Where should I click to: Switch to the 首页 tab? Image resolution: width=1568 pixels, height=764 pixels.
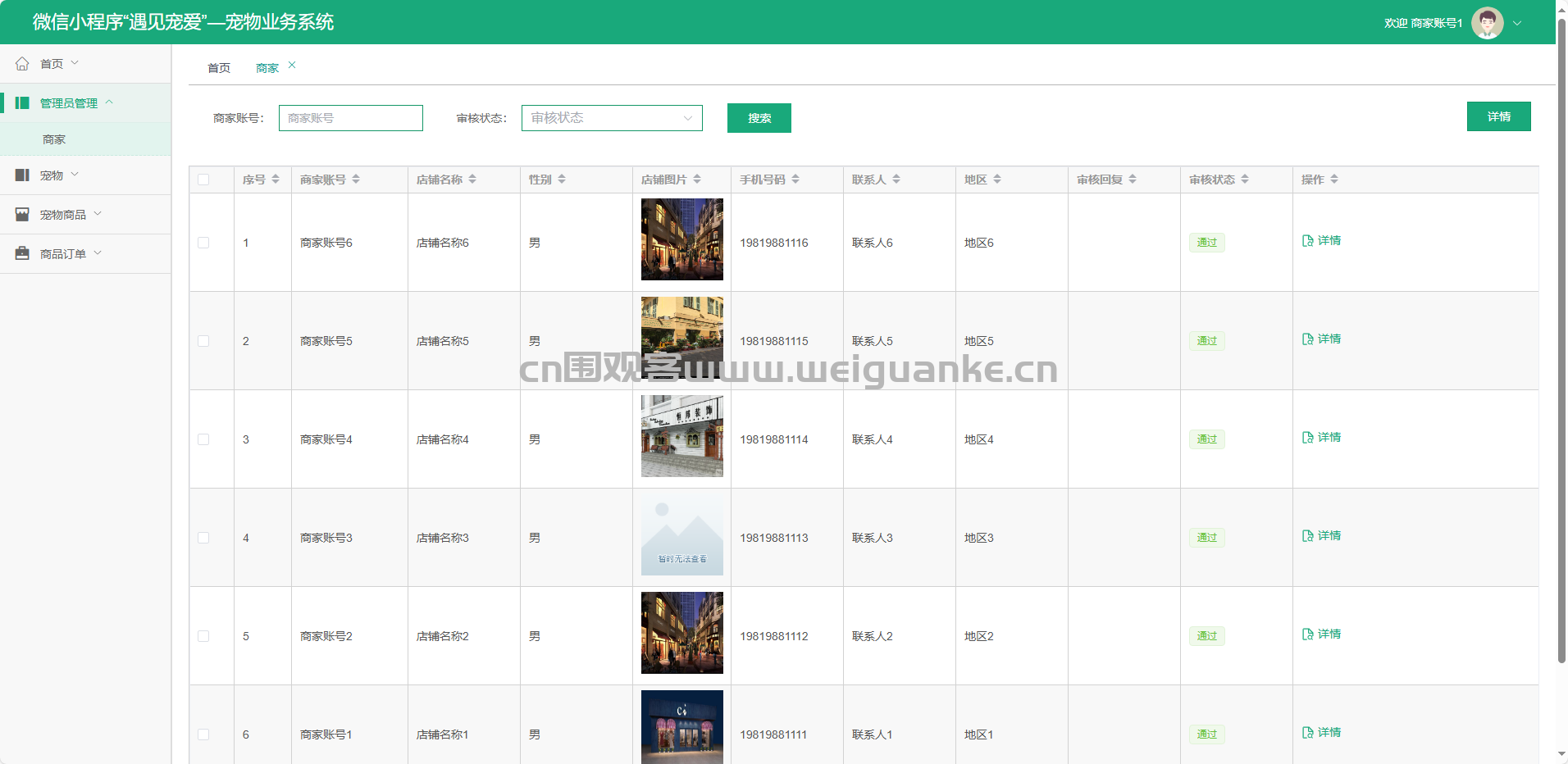click(219, 68)
